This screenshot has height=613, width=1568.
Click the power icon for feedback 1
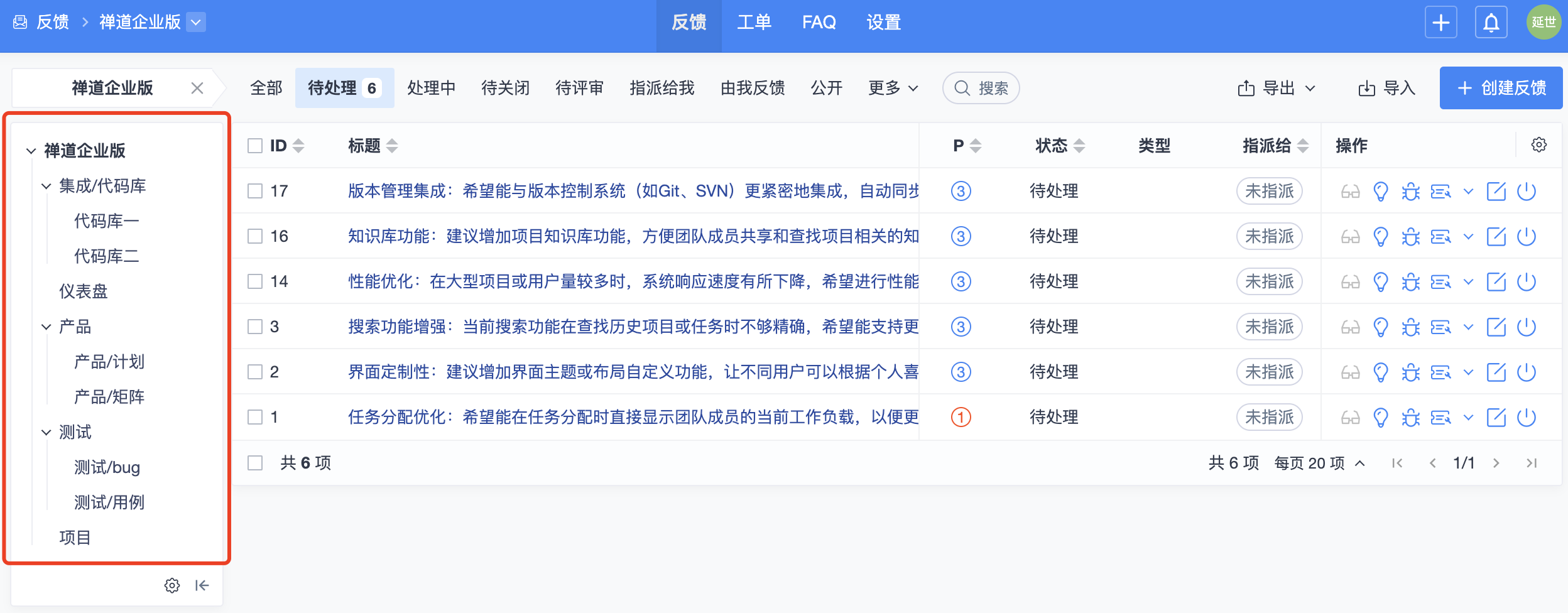(x=1526, y=417)
